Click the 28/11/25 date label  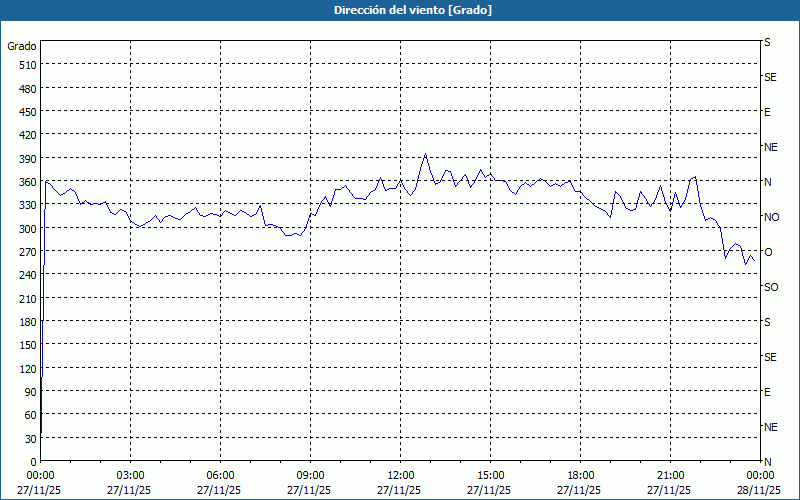tap(759, 490)
